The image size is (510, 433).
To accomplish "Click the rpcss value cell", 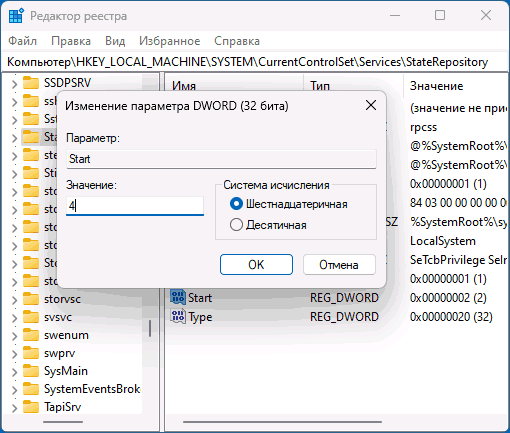I will [x=423, y=127].
